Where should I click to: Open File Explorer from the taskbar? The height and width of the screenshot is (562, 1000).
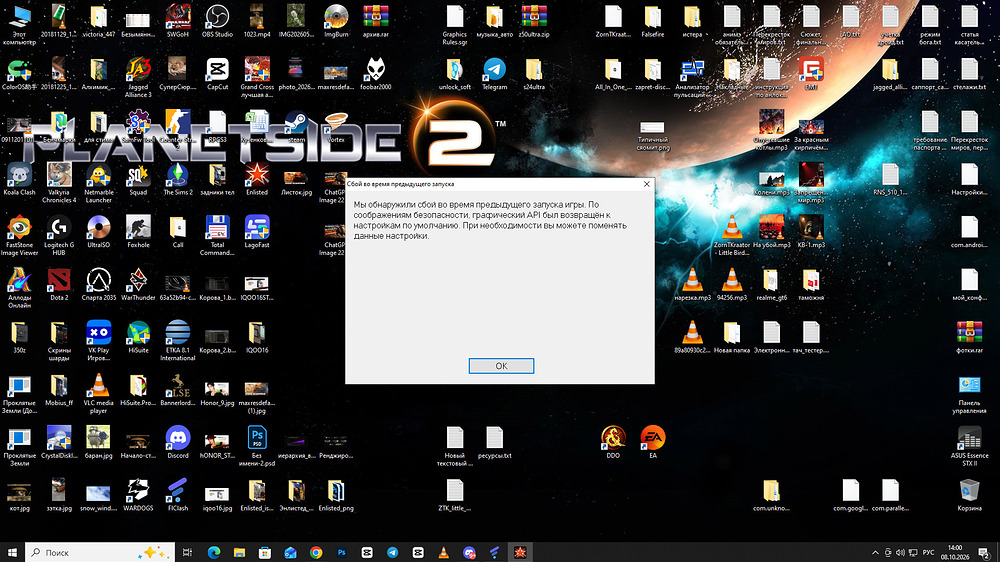239,552
